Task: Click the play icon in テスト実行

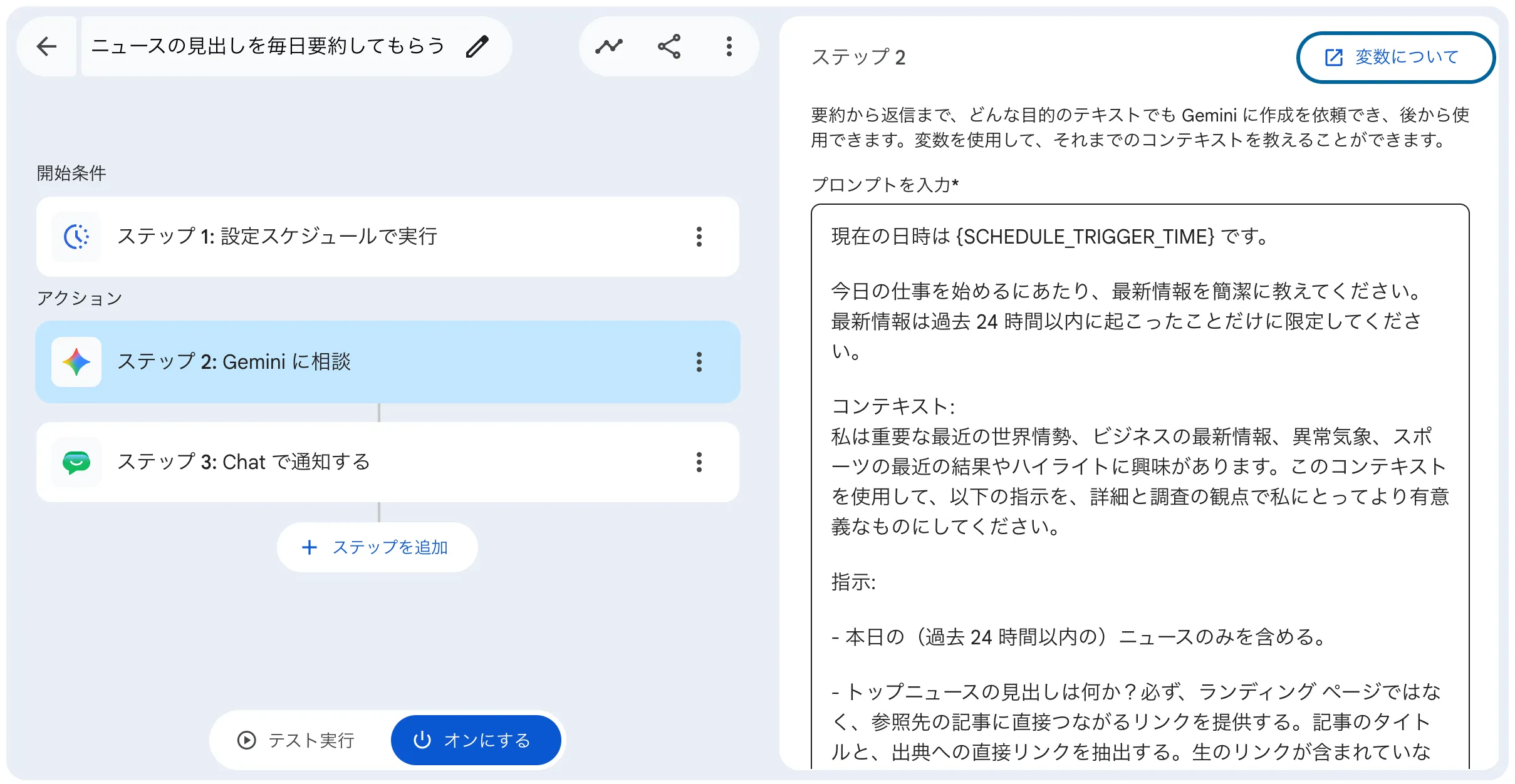Action: (247, 740)
